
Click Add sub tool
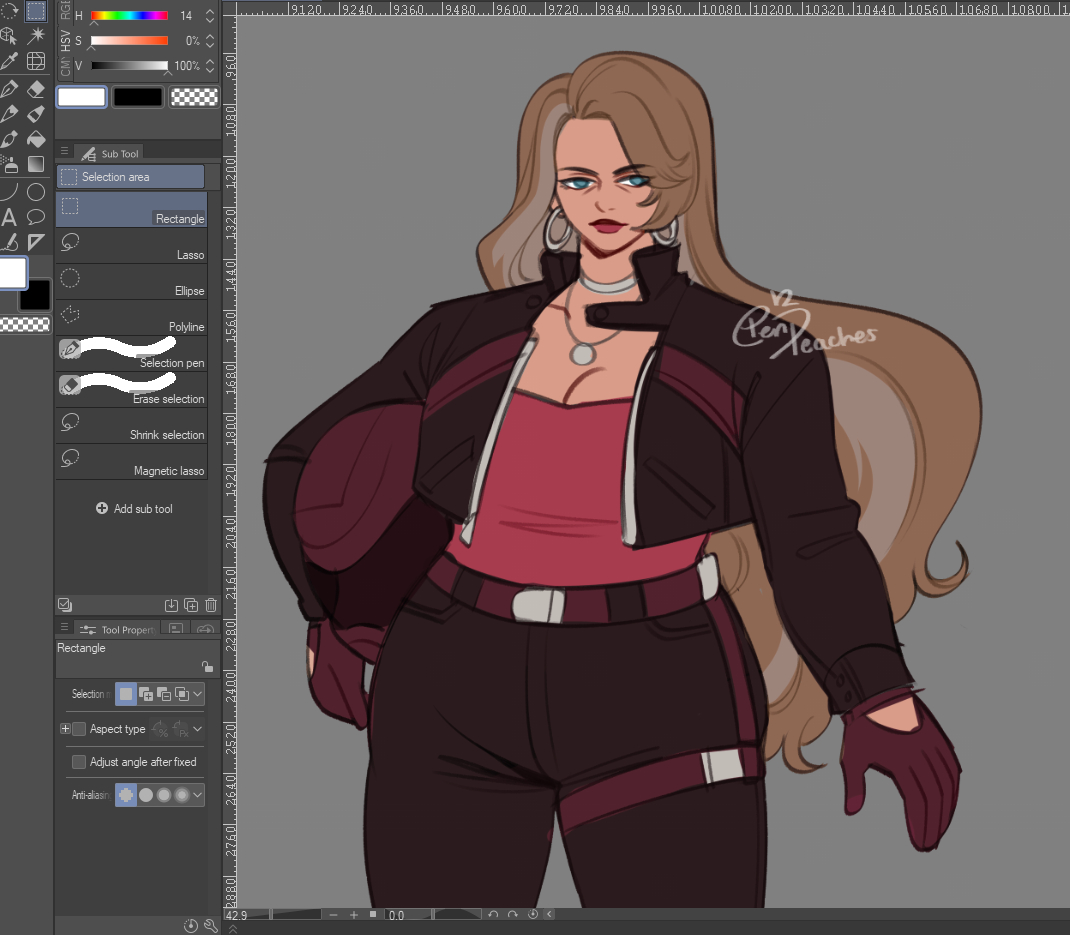coord(133,509)
